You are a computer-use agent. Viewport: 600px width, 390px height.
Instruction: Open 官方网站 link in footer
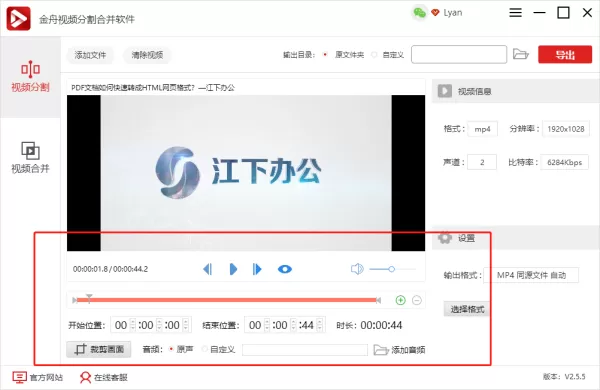coord(38,377)
